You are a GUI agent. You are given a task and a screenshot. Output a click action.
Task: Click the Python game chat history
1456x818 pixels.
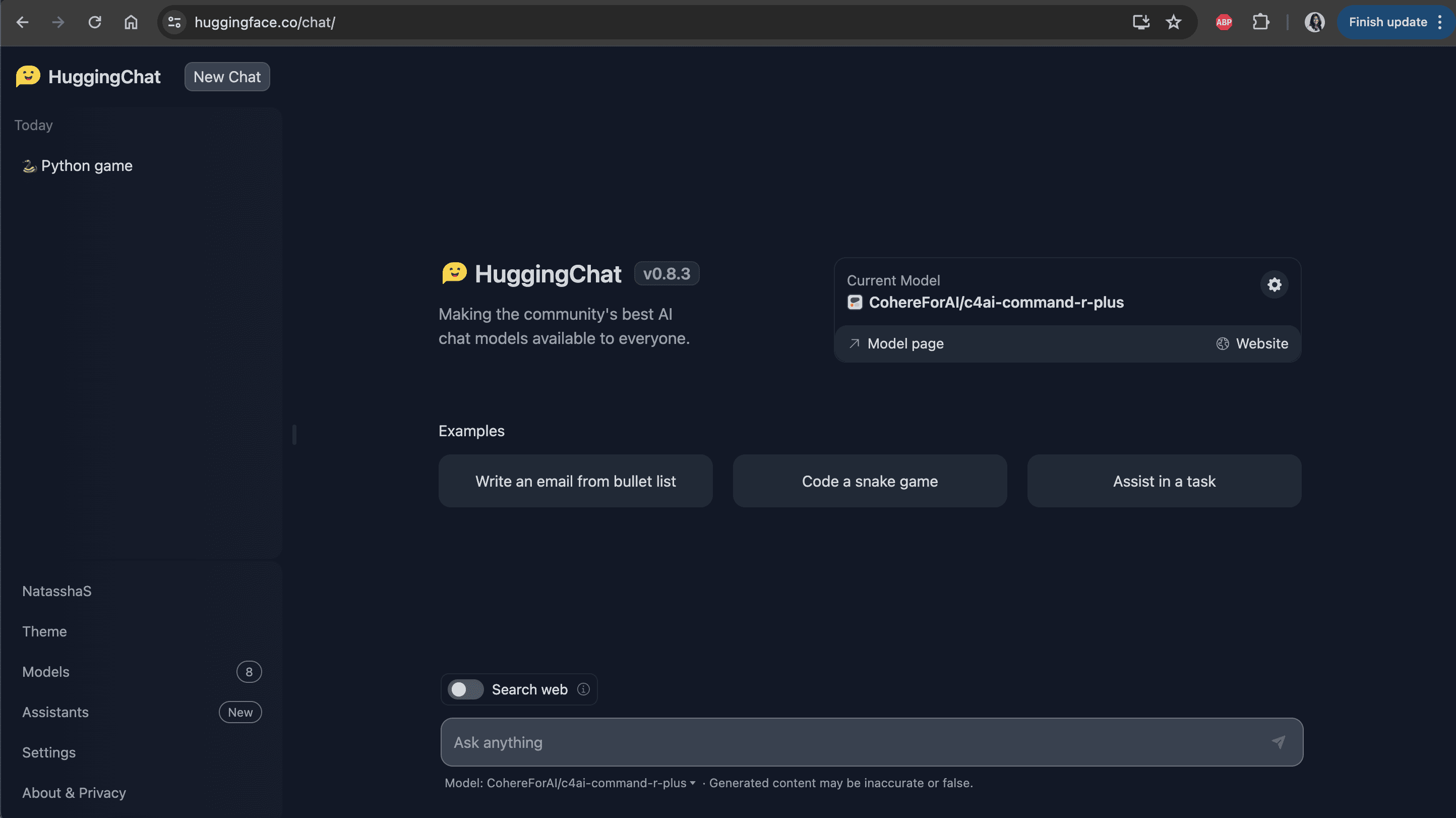pos(87,165)
